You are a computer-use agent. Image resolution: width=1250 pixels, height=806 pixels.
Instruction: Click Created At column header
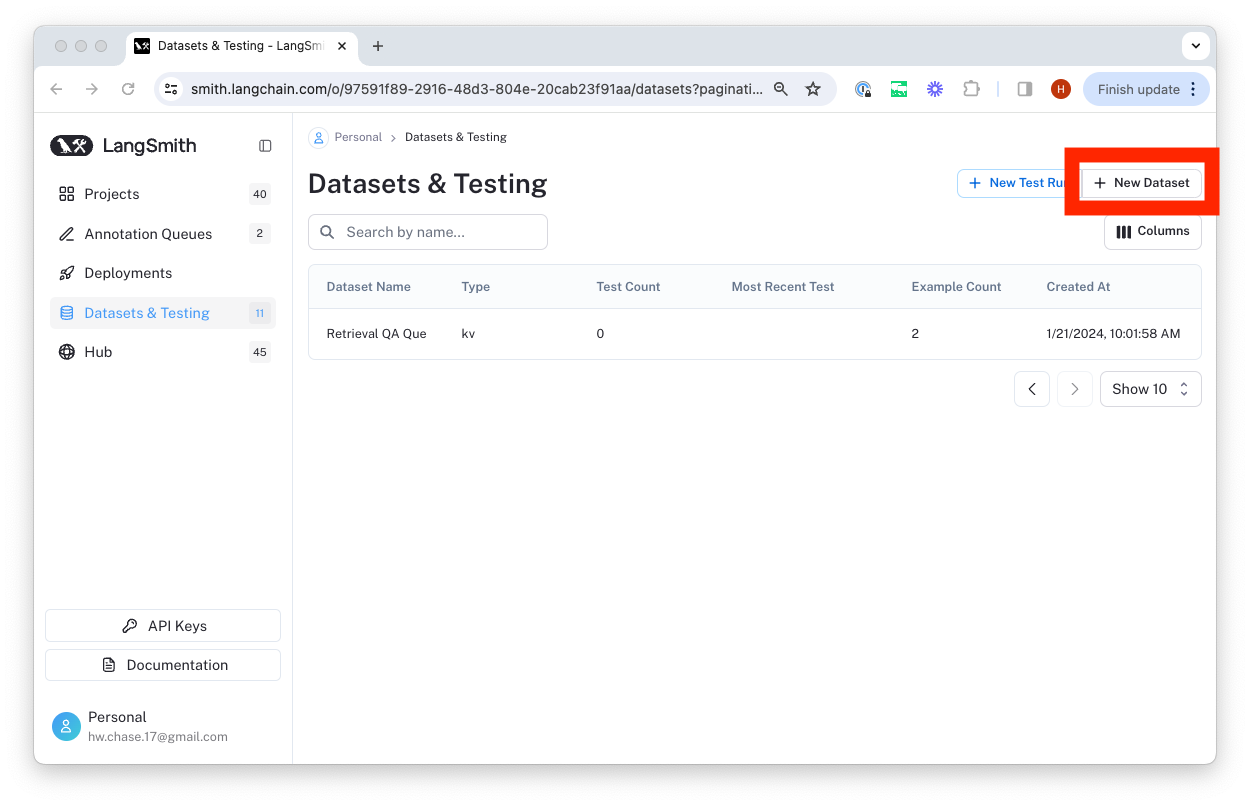[x=1078, y=287]
